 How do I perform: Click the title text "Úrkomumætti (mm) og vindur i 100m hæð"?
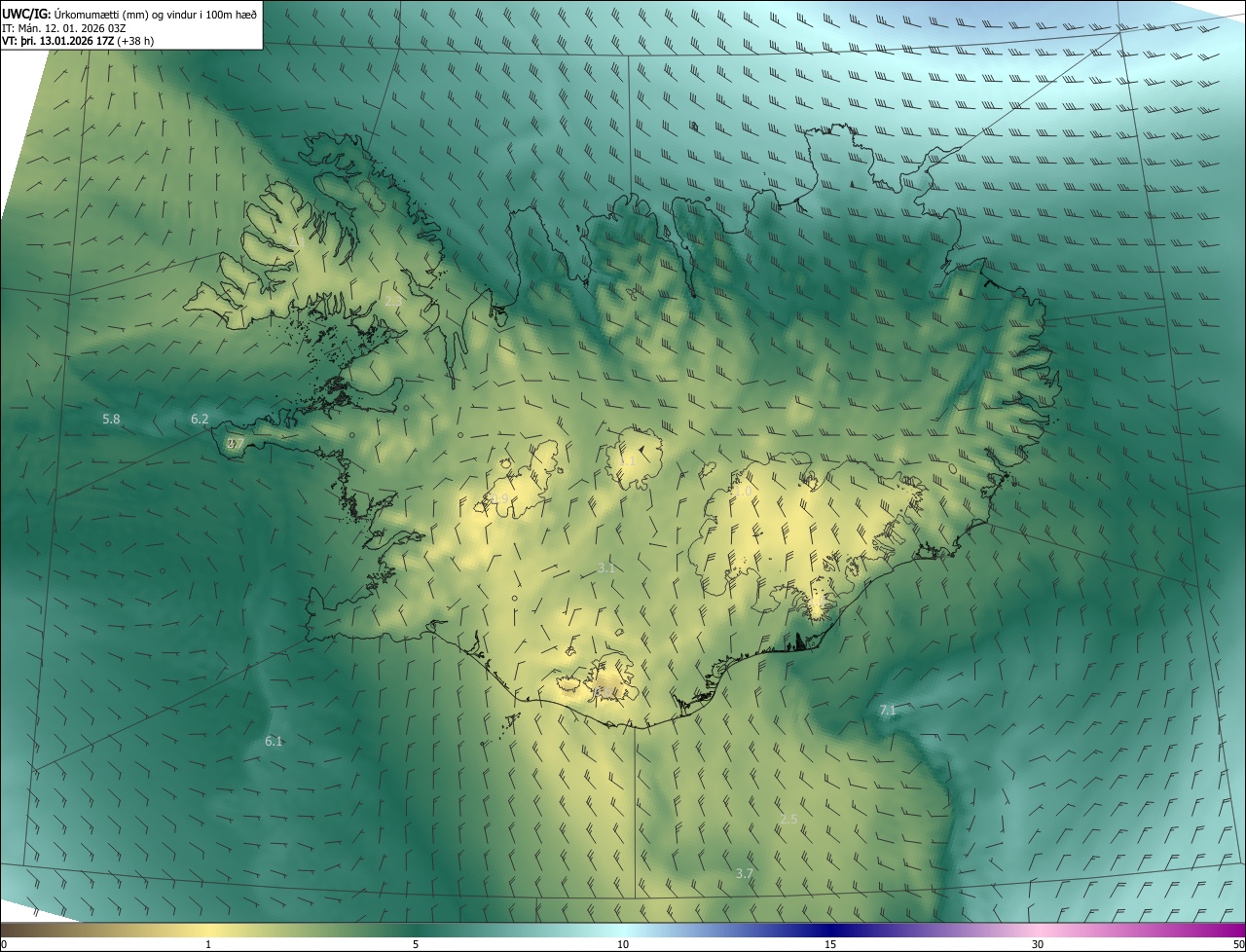coord(156,14)
